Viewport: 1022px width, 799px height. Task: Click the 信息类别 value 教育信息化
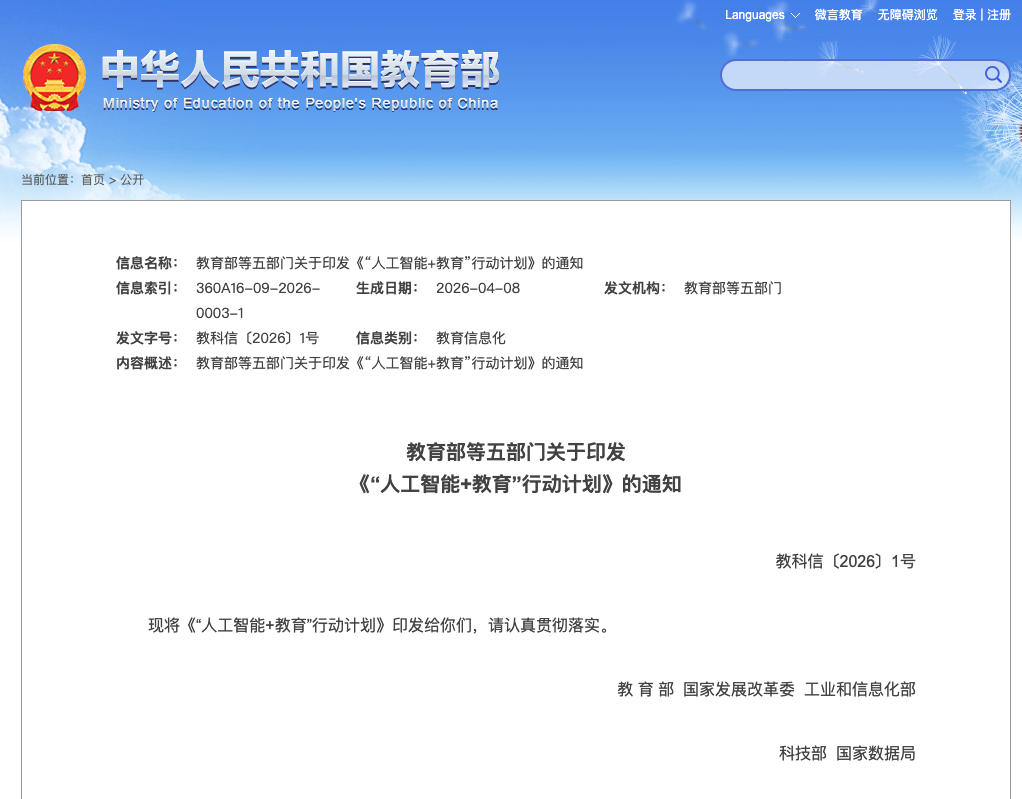point(470,338)
